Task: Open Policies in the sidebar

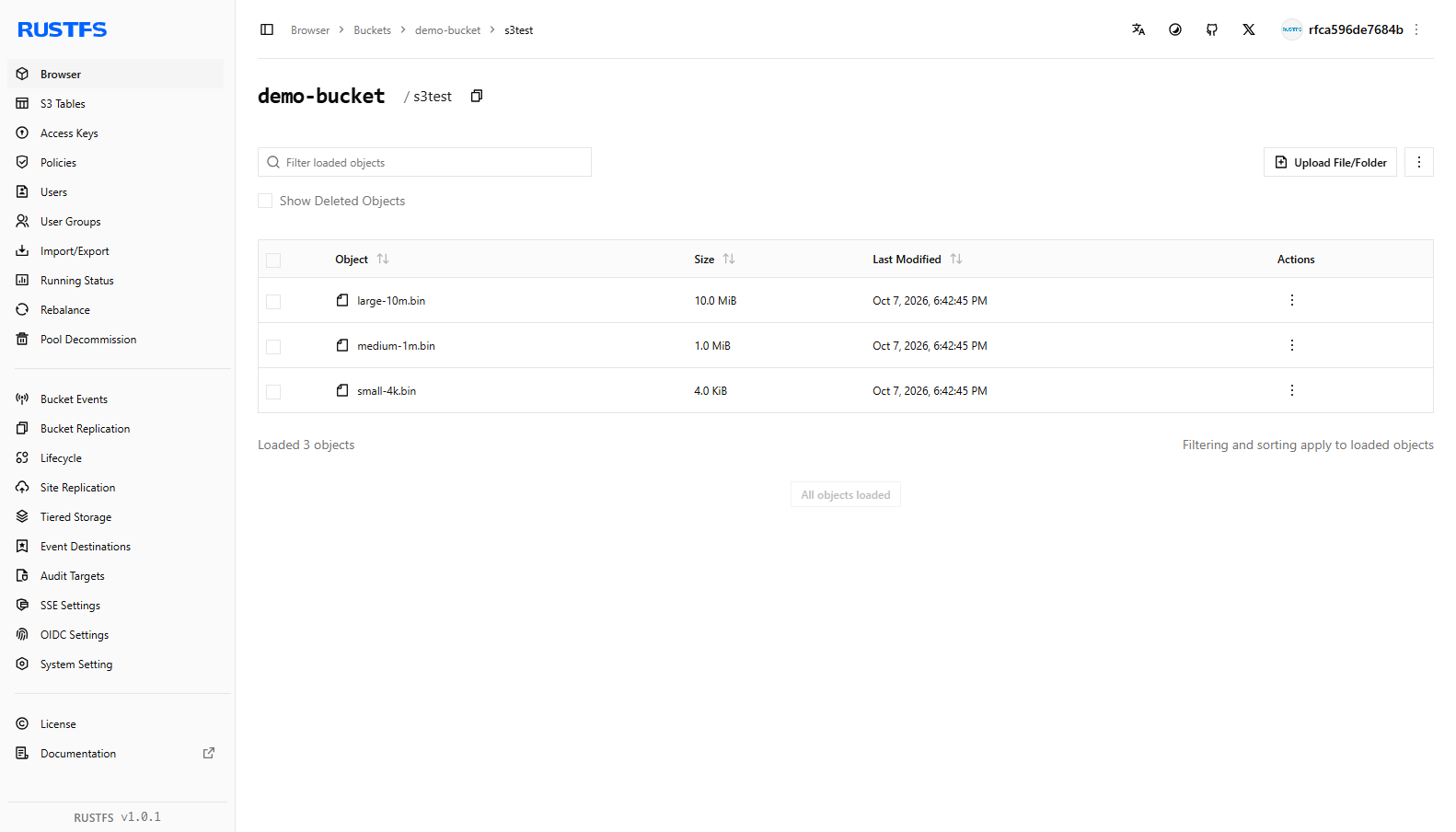Action: 115,162
